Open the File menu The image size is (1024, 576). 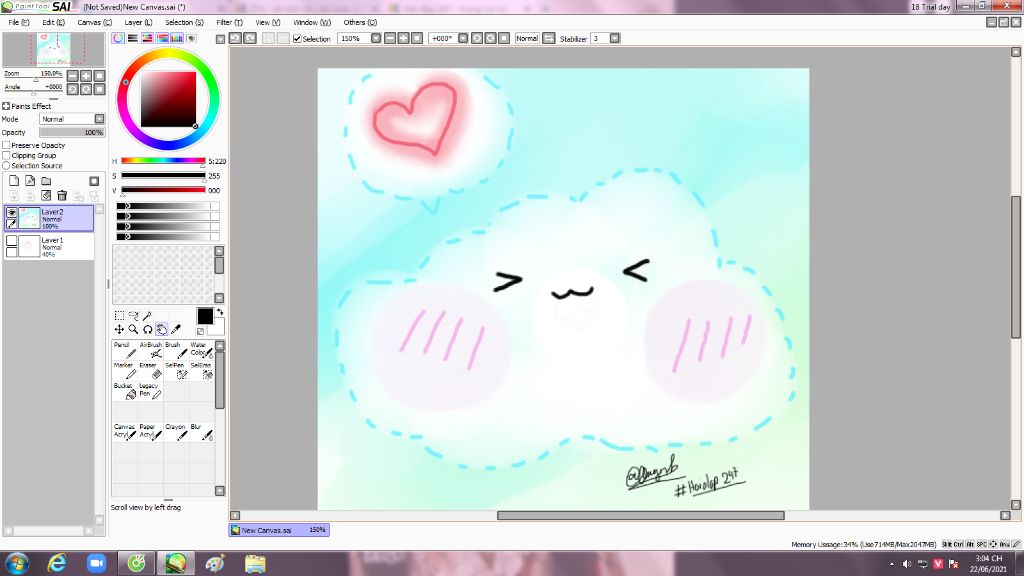(18, 22)
